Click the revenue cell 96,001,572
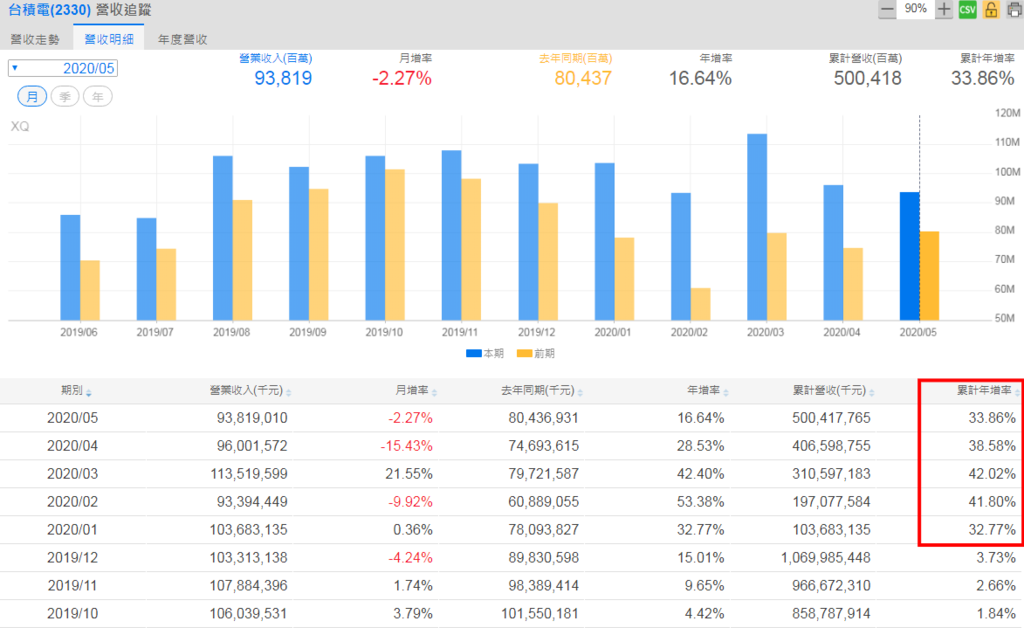This screenshot has width=1024, height=628. tap(252, 446)
